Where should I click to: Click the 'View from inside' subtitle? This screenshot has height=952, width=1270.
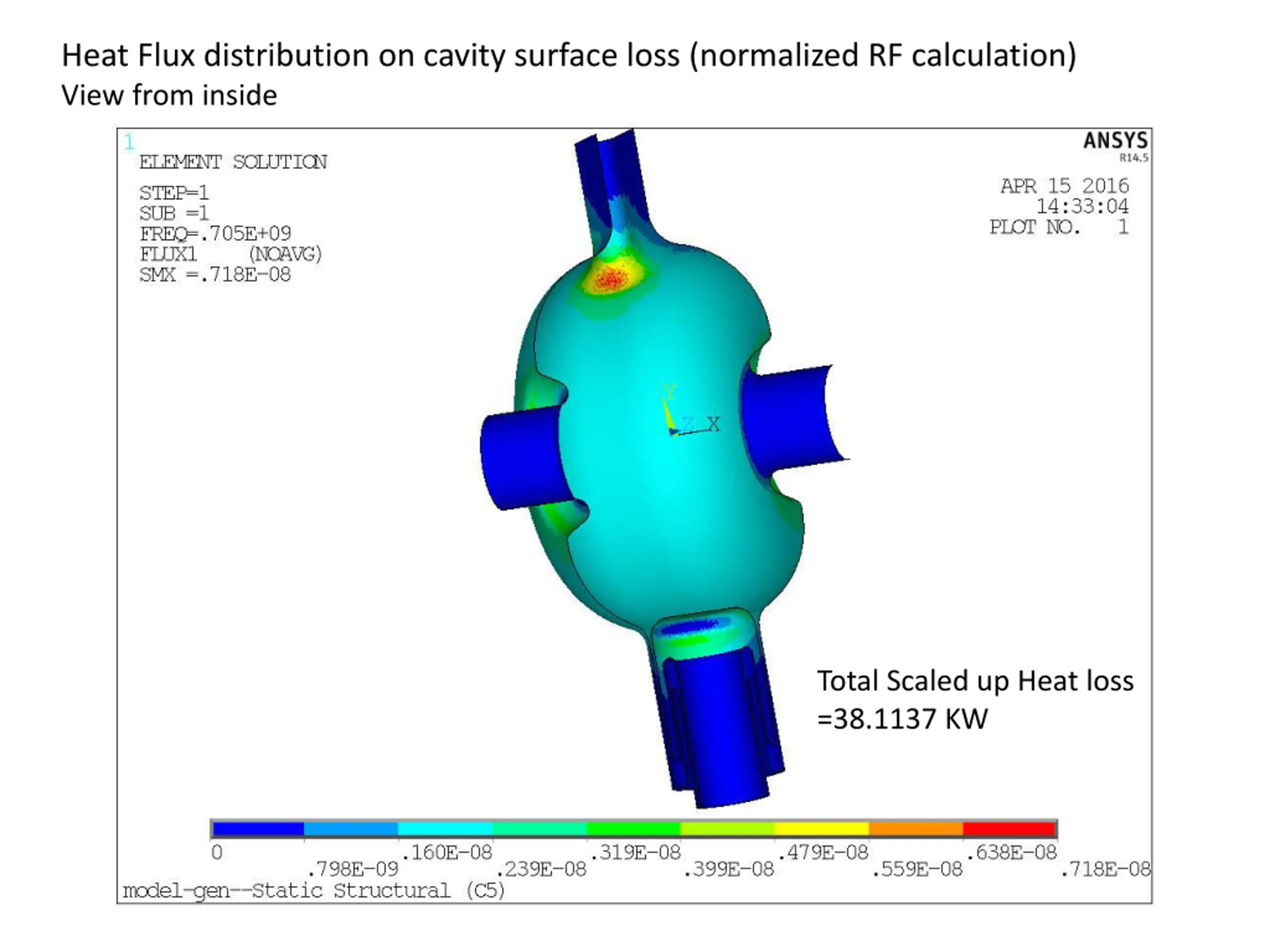[169, 95]
